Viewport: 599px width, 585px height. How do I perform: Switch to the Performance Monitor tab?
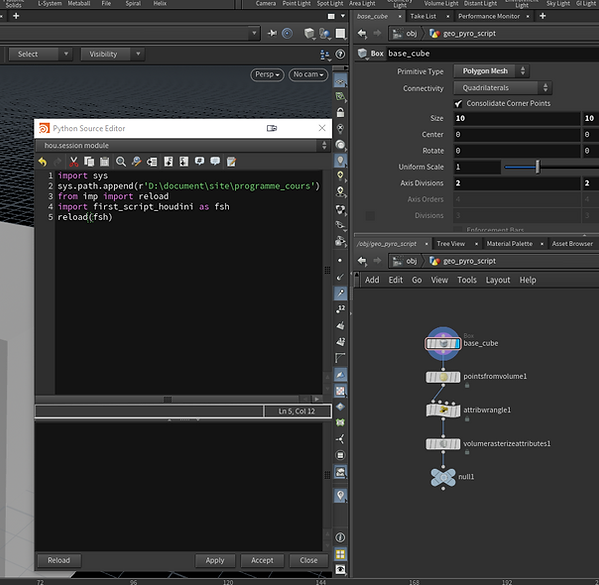tap(489, 16)
